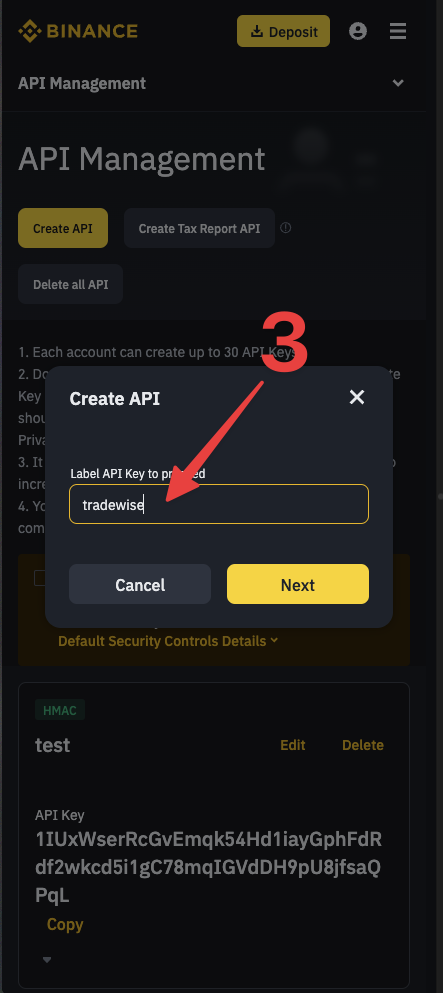The height and width of the screenshot is (993, 443).
Task: Open the hamburger menu
Action: (x=398, y=31)
